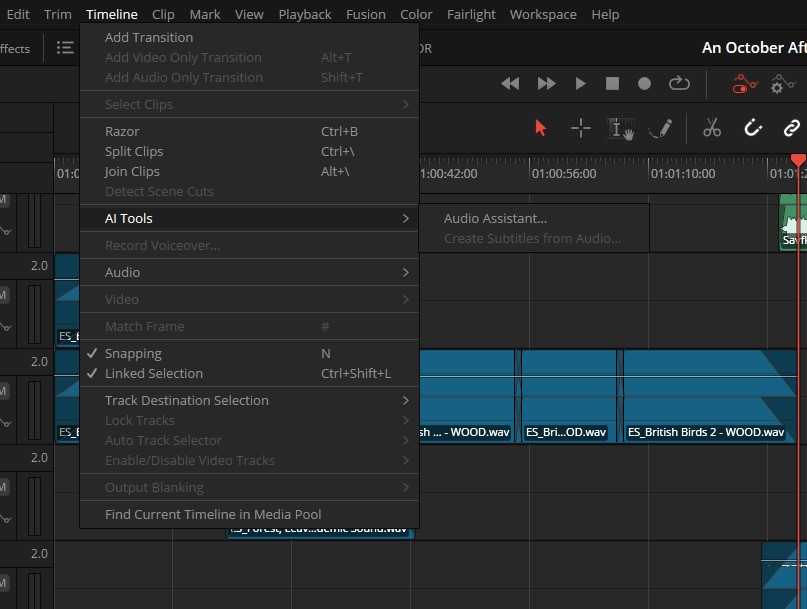Open the Workspace menu
This screenshot has height=609, width=807.
click(543, 14)
